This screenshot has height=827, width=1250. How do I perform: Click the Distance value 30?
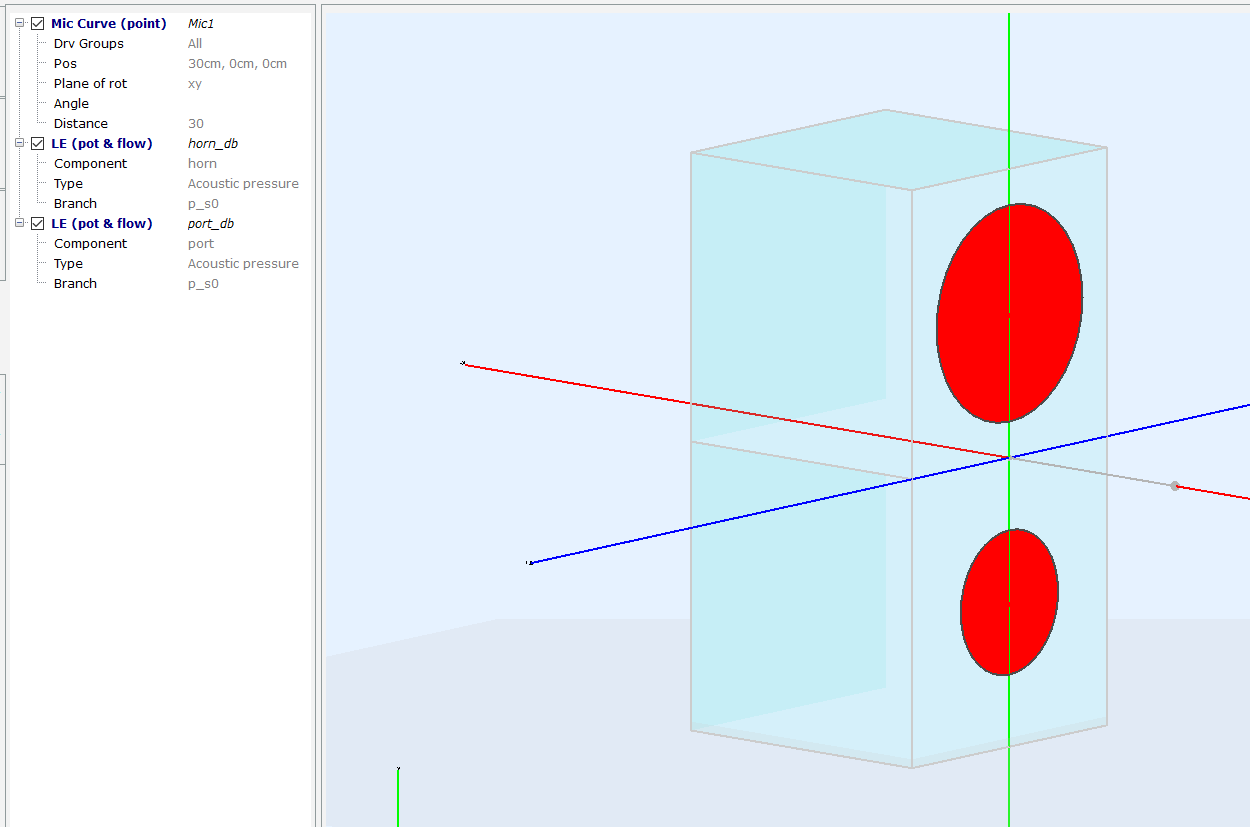196,123
